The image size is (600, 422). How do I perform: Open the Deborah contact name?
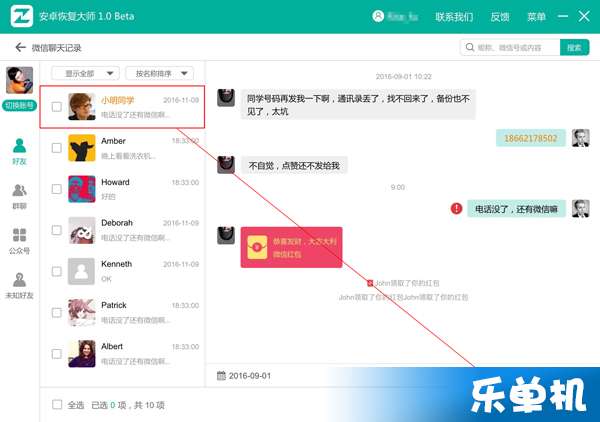[117, 223]
